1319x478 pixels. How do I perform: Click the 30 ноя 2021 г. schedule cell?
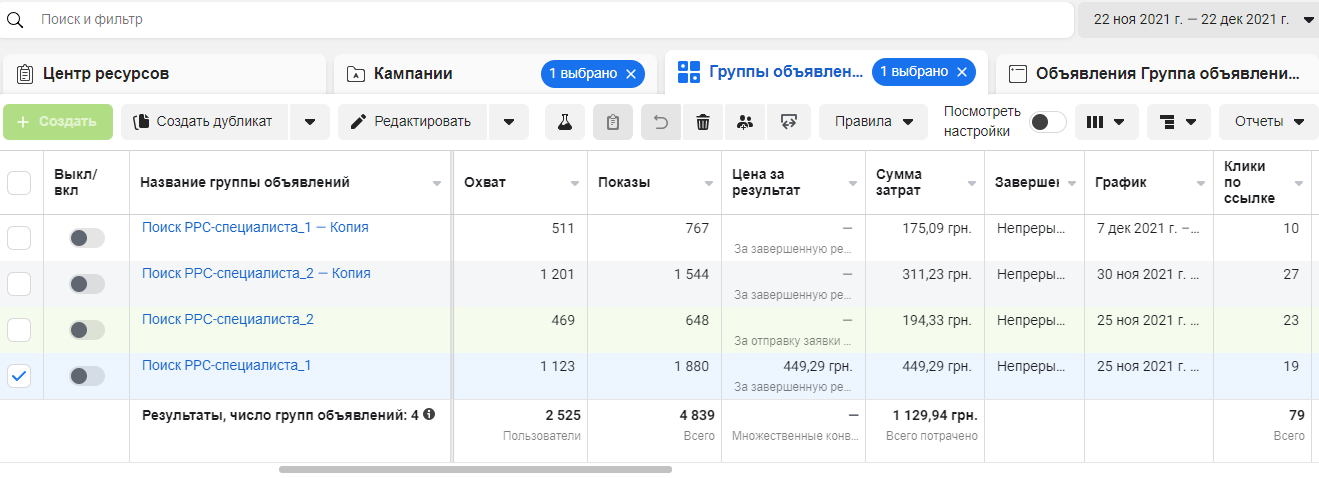pyautogui.click(x=1146, y=274)
